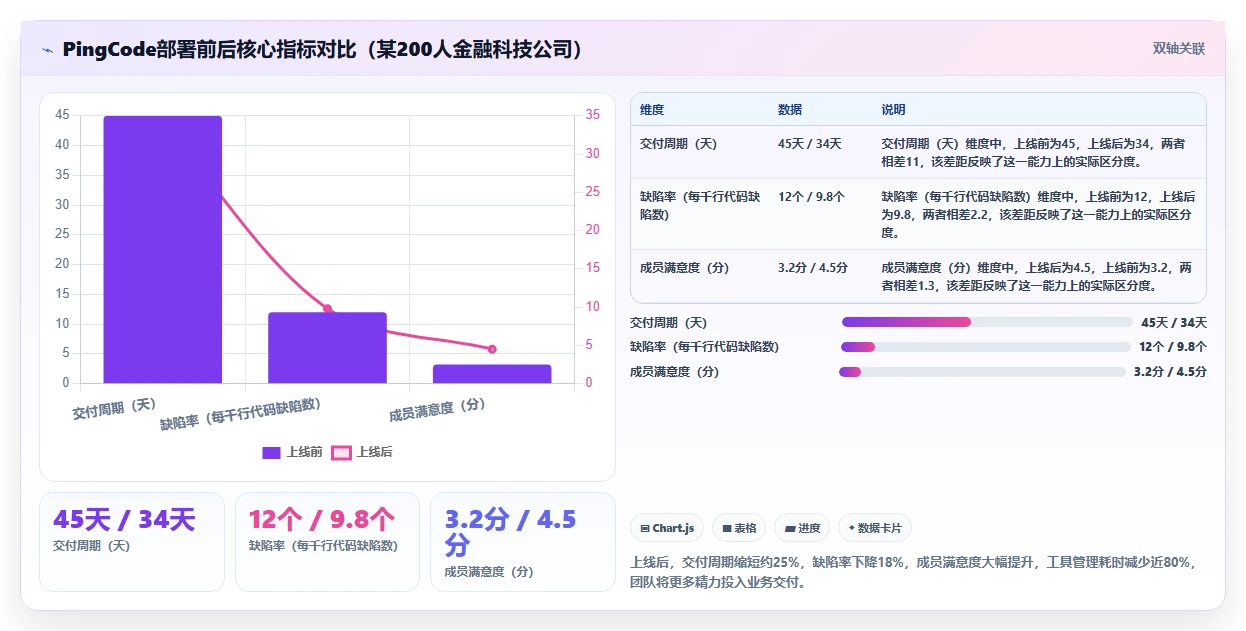The width and height of the screenshot is (1246, 631).
Task: Click the x-axis label 交付周期（天）
Action: click(115, 408)
